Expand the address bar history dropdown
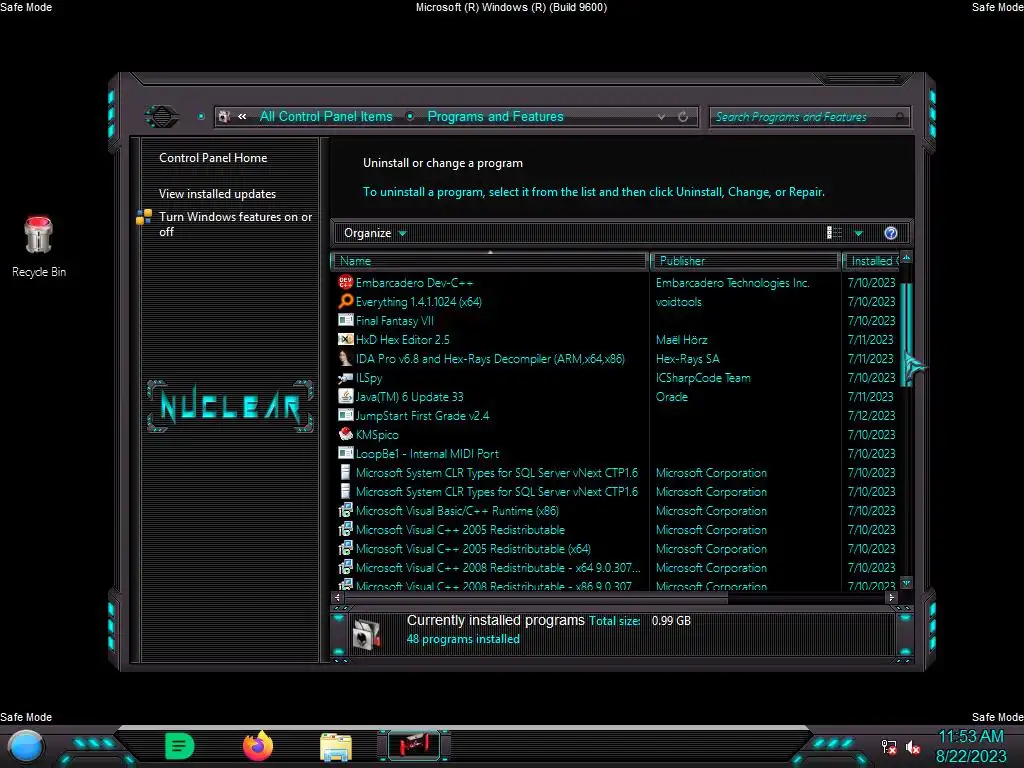 click(662, 116)
